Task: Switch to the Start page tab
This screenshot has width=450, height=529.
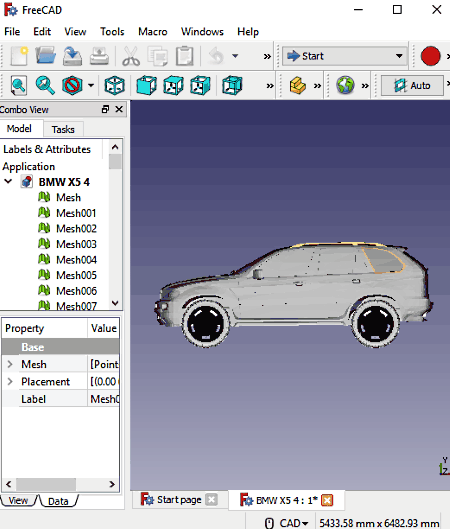Action: (179, 500)
